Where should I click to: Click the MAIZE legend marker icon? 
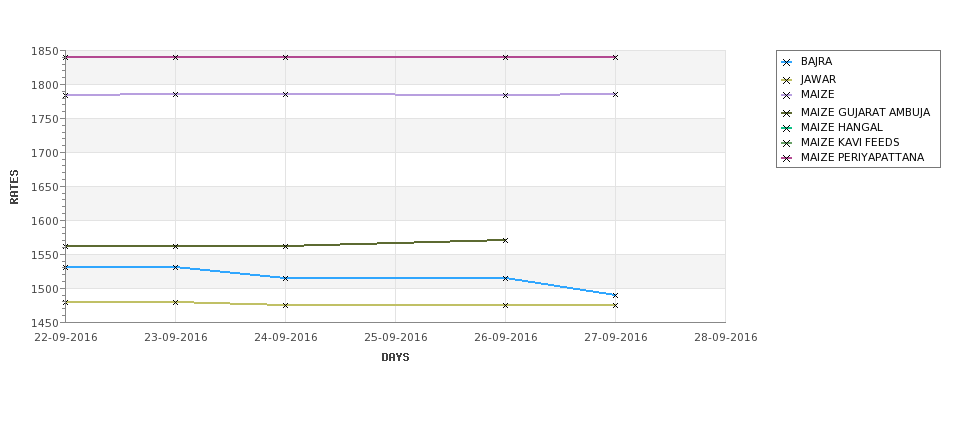787,95
